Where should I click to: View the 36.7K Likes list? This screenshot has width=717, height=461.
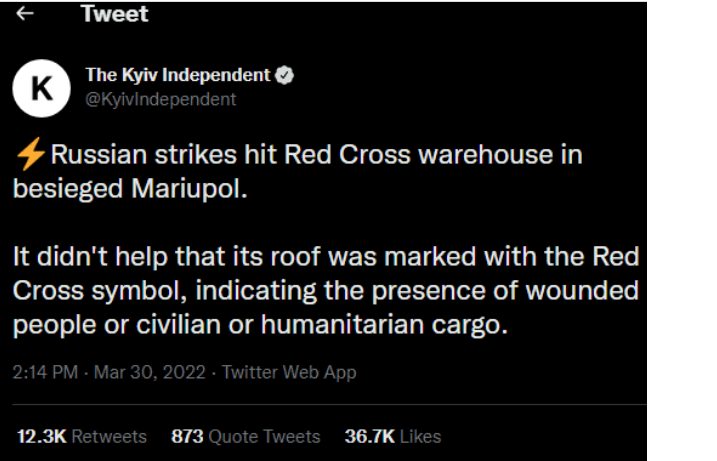pyautogui.click(x=393, y=436)
